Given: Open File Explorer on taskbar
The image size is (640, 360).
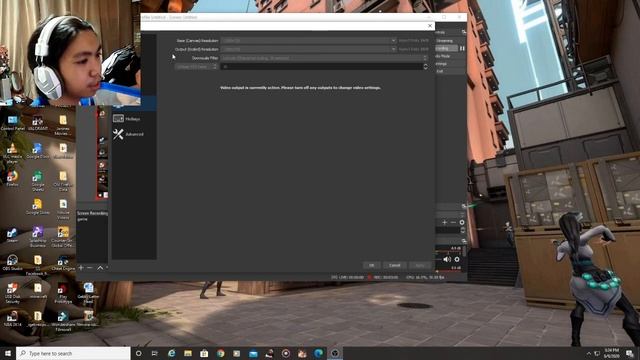Looking at the screenshot, I should click(188, 353).
